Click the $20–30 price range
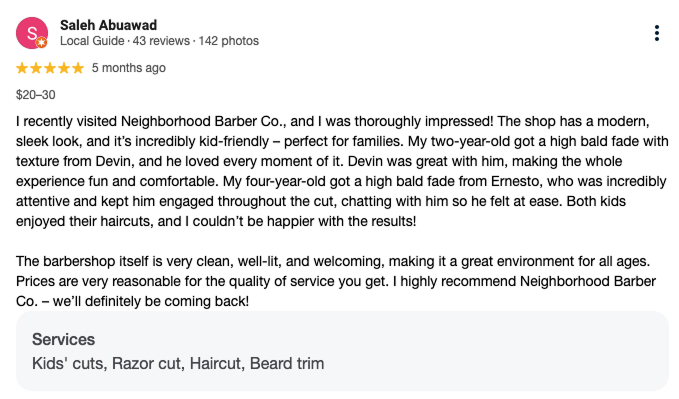679x399 pixels. coord(36,95)
